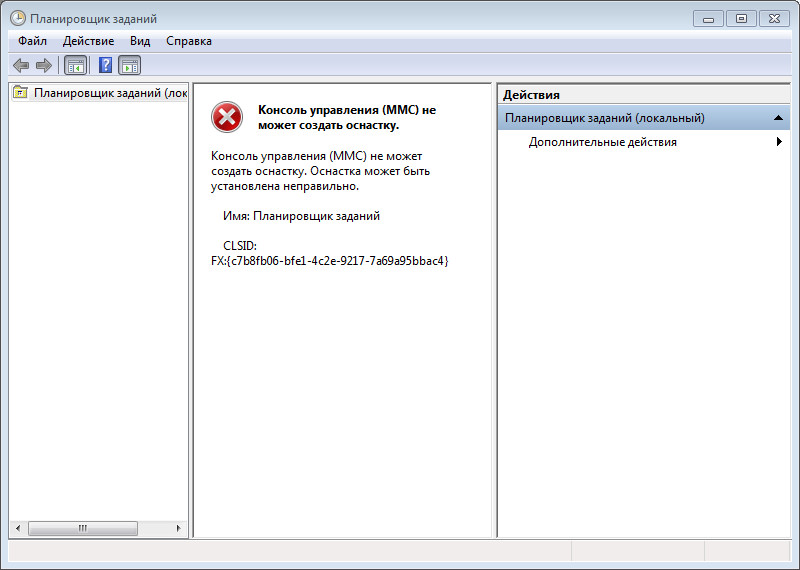800x570 pixels.
Task: Click the horizontal scrollbar thumb in tree pane
Action: point(82,528)
